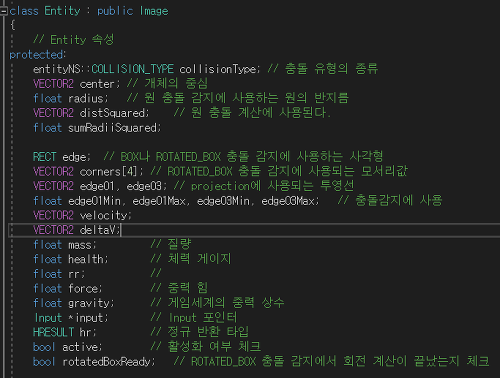
Task: Click the '// 질량' comment after mass
Action: pyautogui.click(x=171, y=244)
